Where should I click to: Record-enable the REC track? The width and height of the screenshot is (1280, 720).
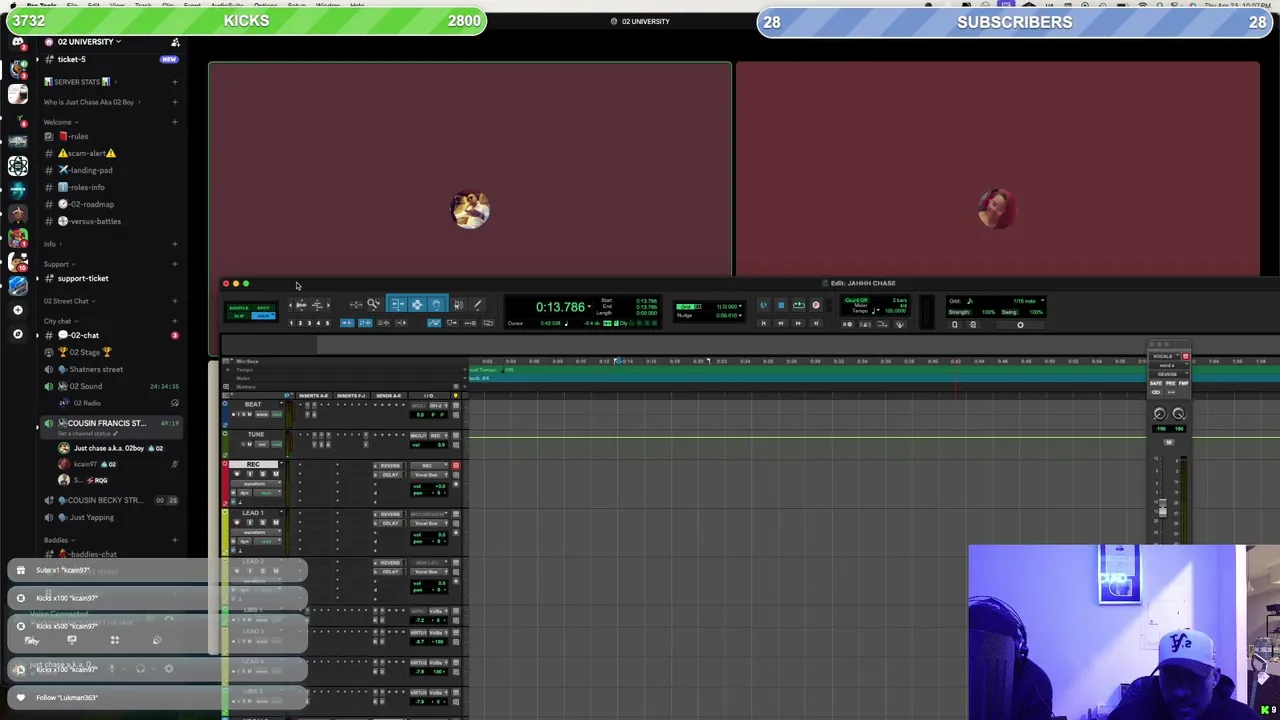click(x=237, y=474)
